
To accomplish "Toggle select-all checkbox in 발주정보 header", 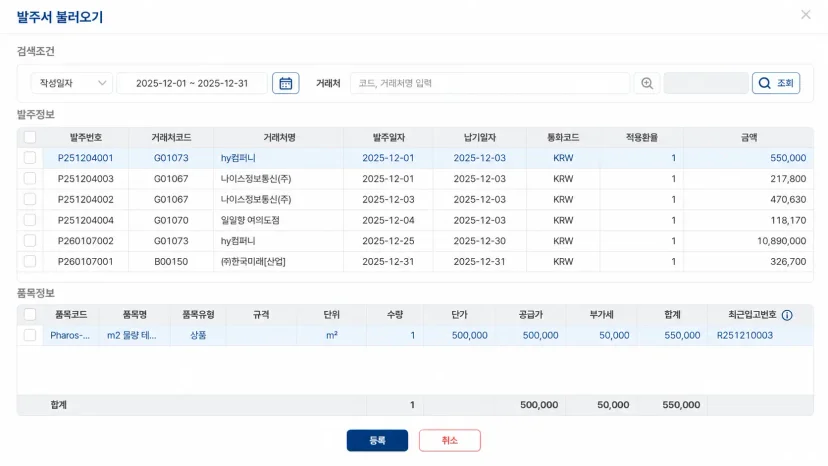I will (30, 137).
